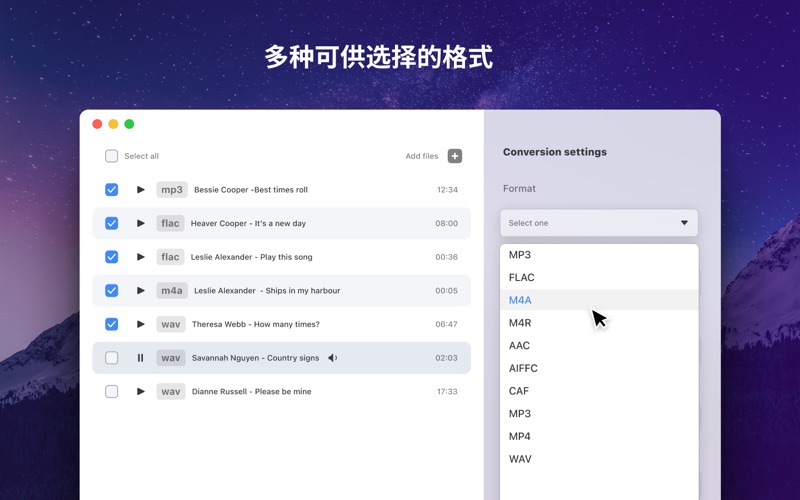Play the Bessie Cooper track
Screen dimensions: 800x500
point(141,190)
